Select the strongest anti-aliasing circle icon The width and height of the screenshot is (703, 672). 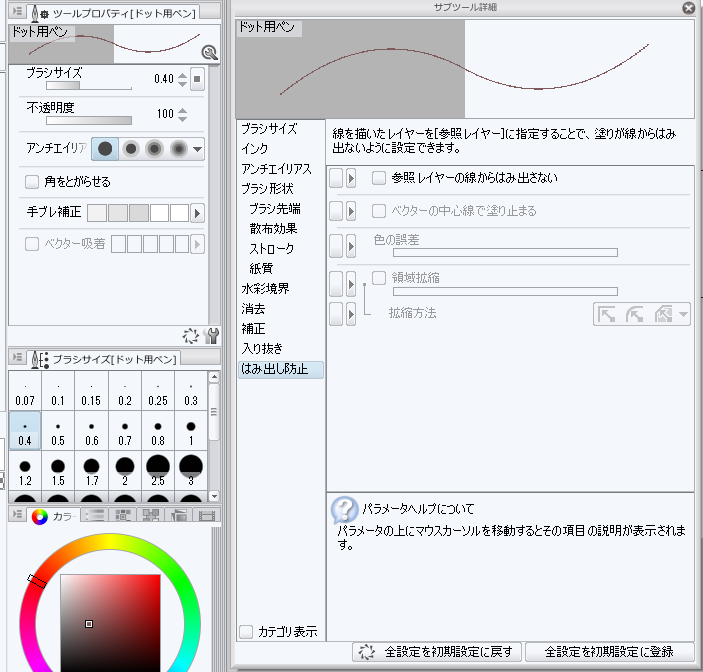coord(178,149)
